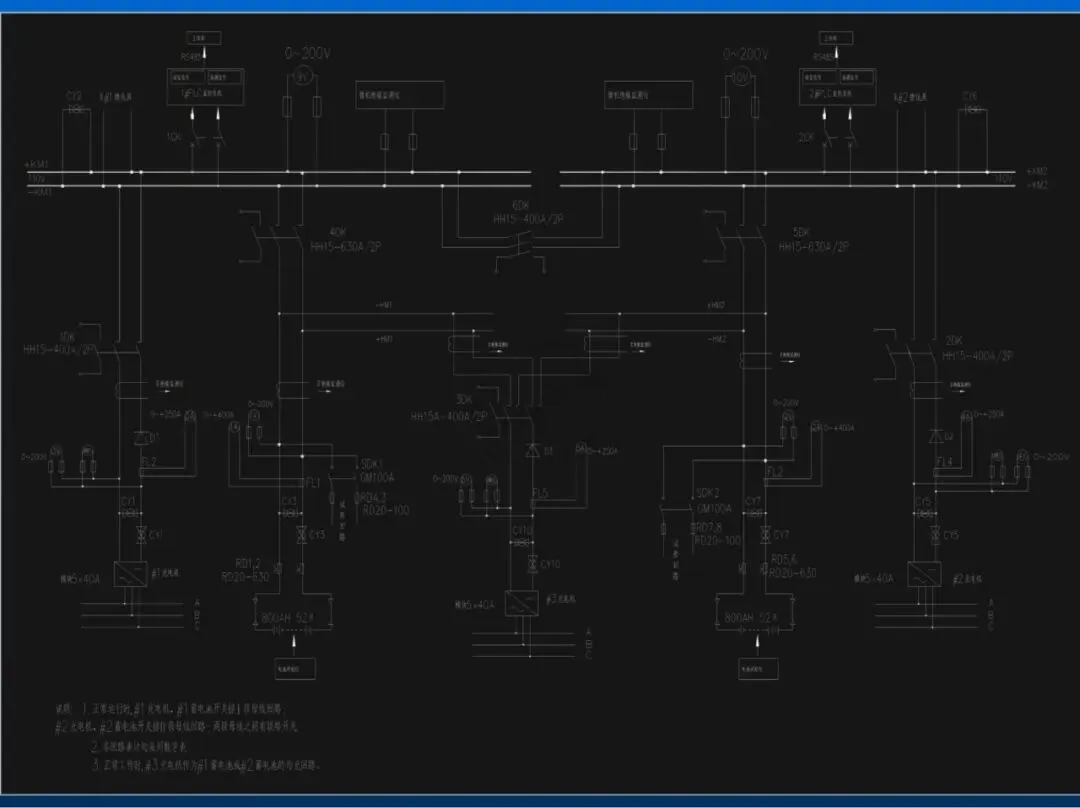Click the 1DK switch label
This screenshot has width=1080, height=808.
[67, 337]
